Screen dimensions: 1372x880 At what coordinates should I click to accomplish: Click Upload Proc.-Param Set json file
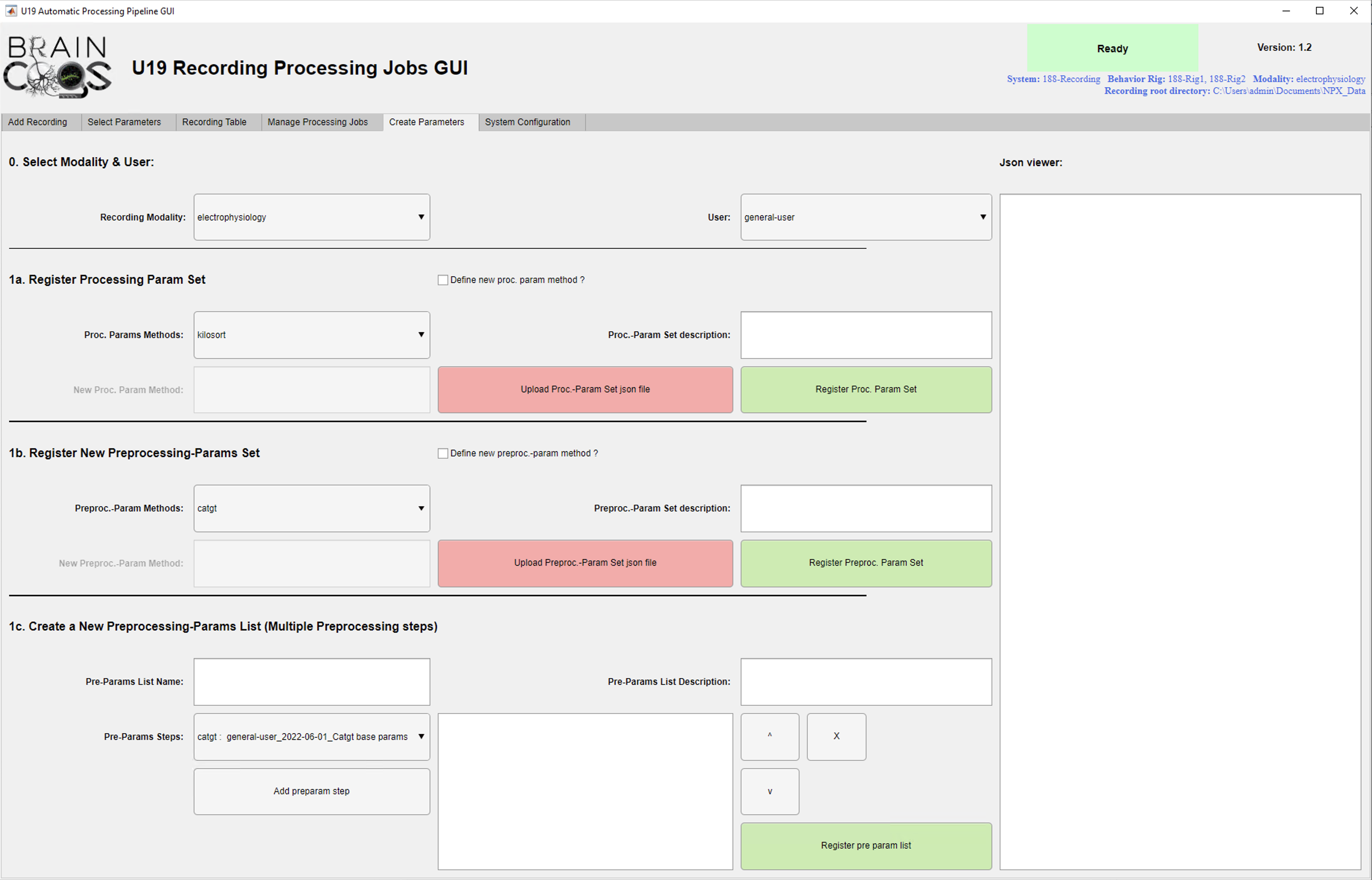point(585,390)
